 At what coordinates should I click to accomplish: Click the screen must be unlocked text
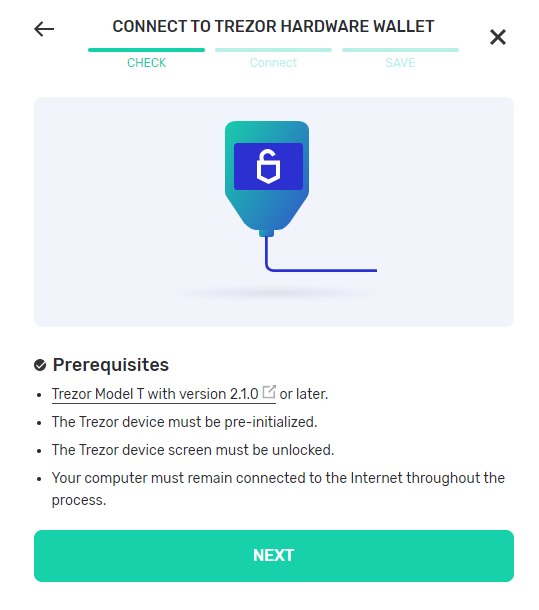tap(193, 450)
